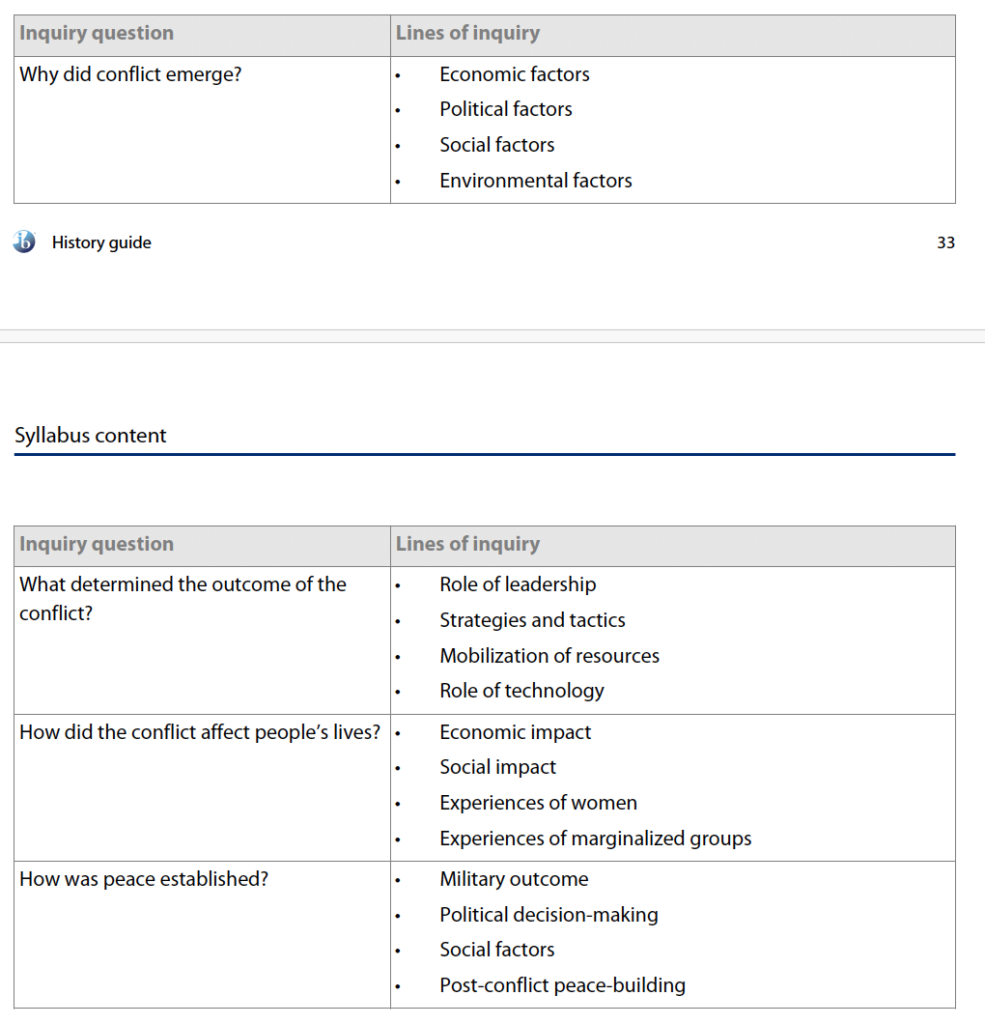Select Experiences of women line

pos(538,803)
